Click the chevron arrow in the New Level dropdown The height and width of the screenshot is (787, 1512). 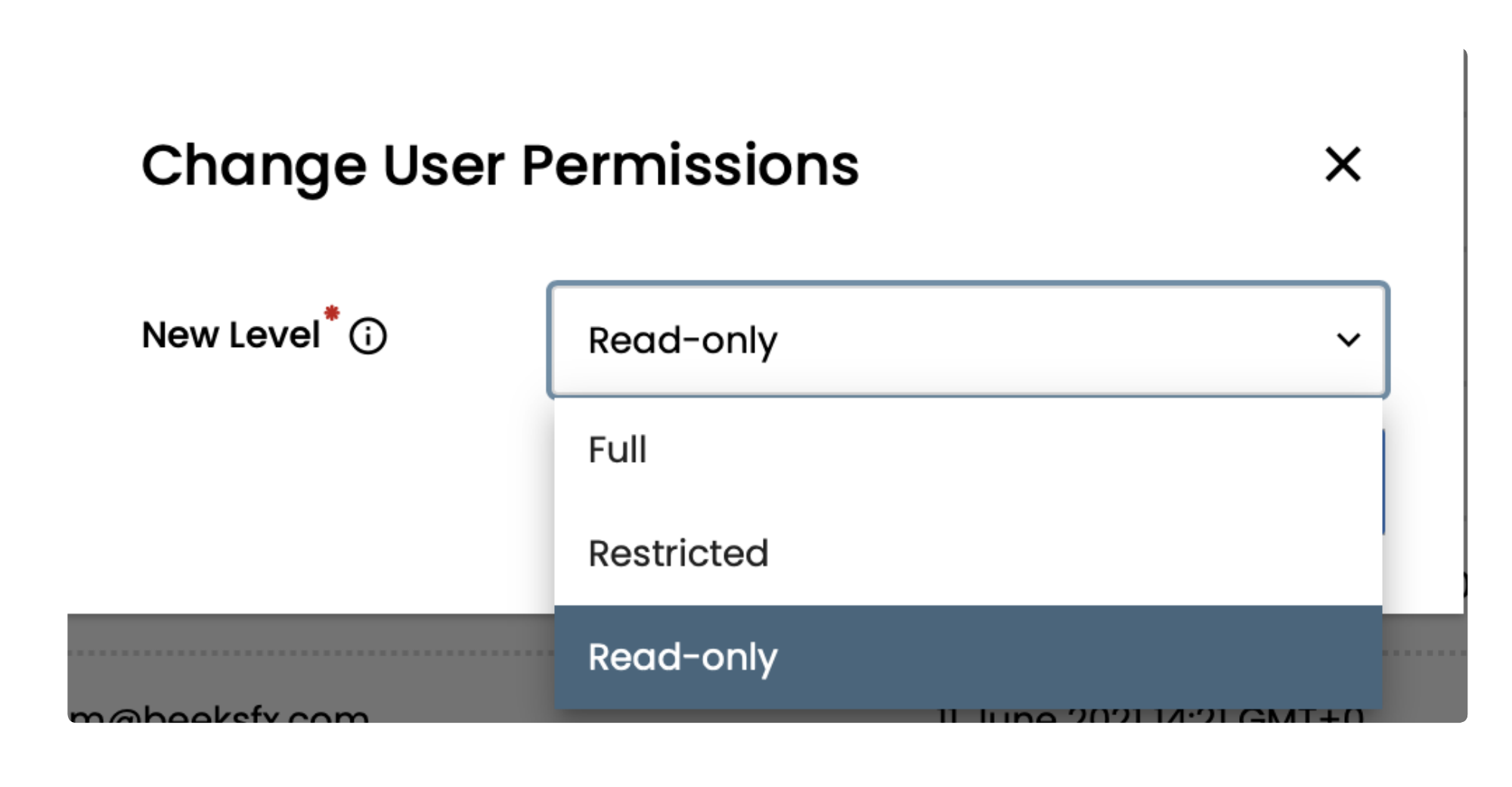(1348, 340)
